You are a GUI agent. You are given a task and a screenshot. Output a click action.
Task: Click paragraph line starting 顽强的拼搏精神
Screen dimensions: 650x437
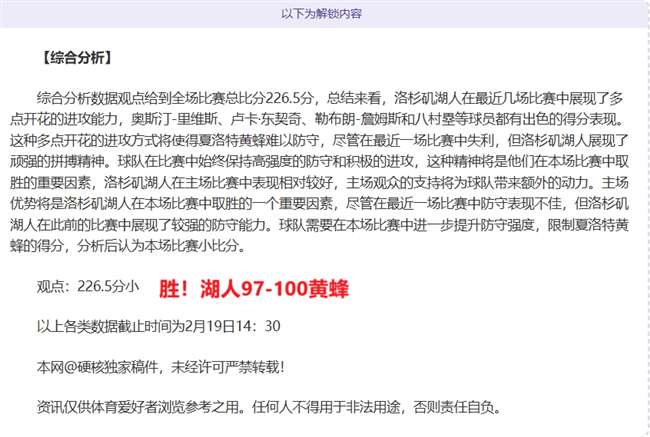click(x=319, y=161)
